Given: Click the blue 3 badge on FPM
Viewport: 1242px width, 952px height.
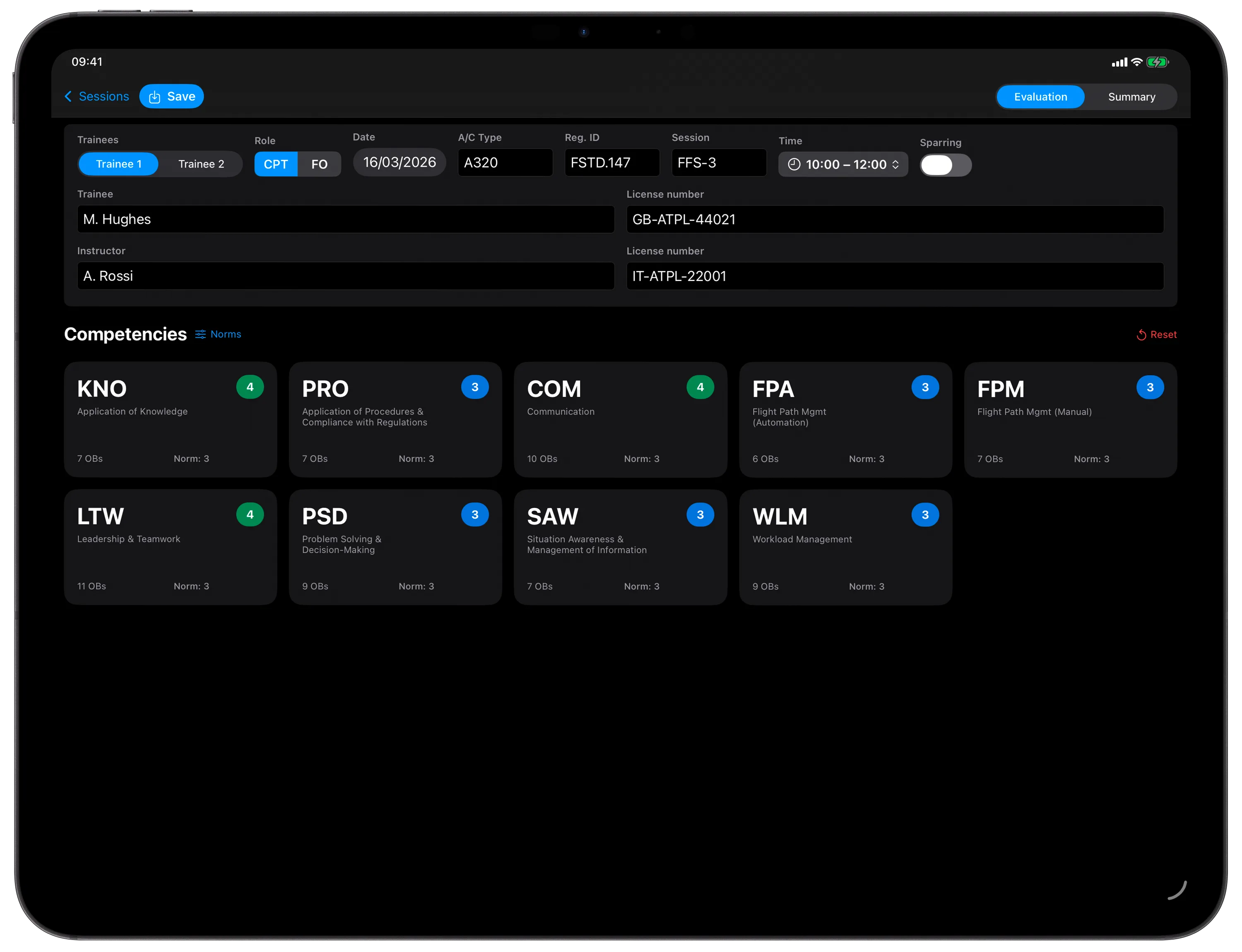Looking at the screenshot, I should coord(1150,387).
